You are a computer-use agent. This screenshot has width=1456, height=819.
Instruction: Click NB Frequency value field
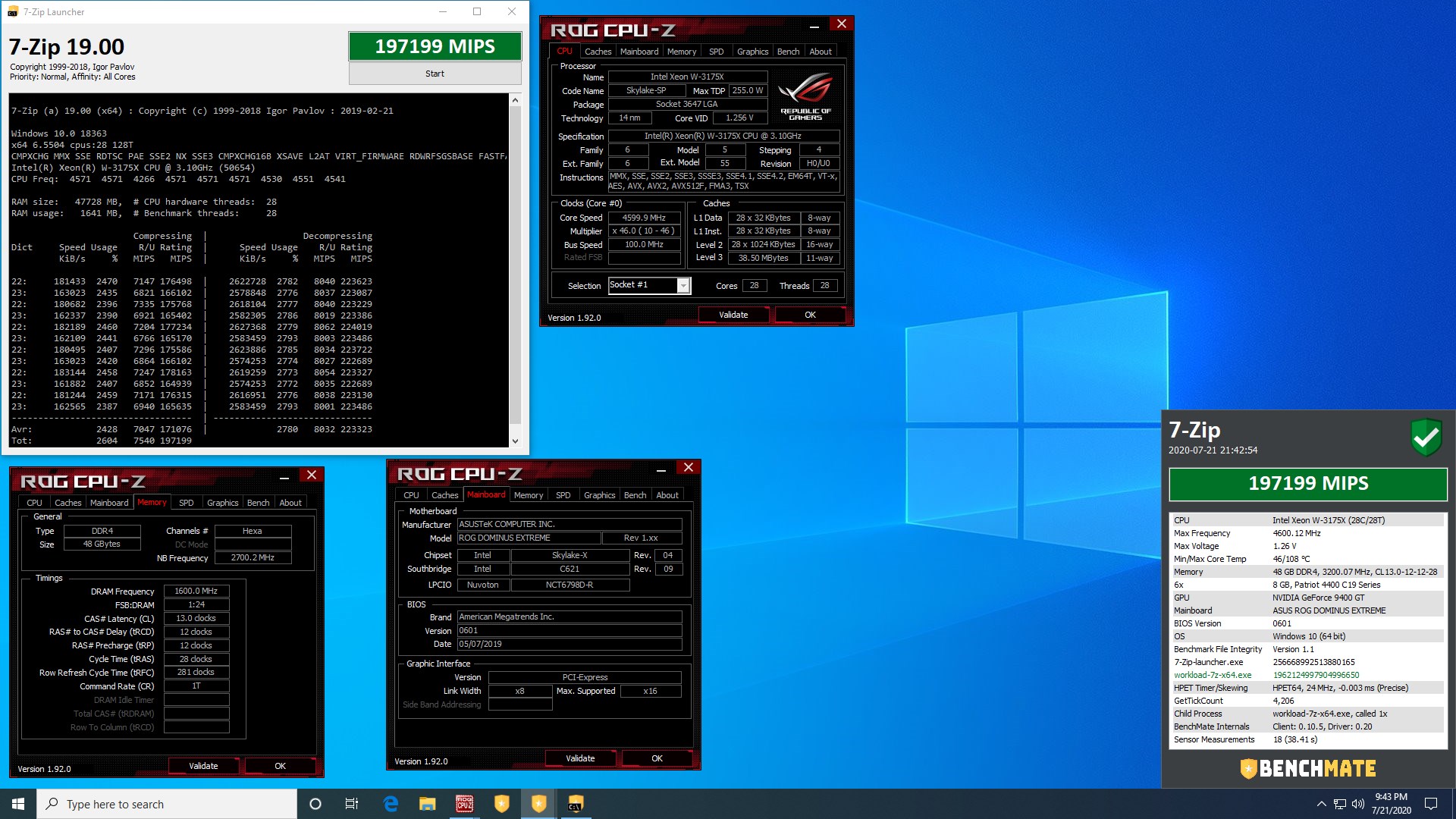click(x=253, y=557)
